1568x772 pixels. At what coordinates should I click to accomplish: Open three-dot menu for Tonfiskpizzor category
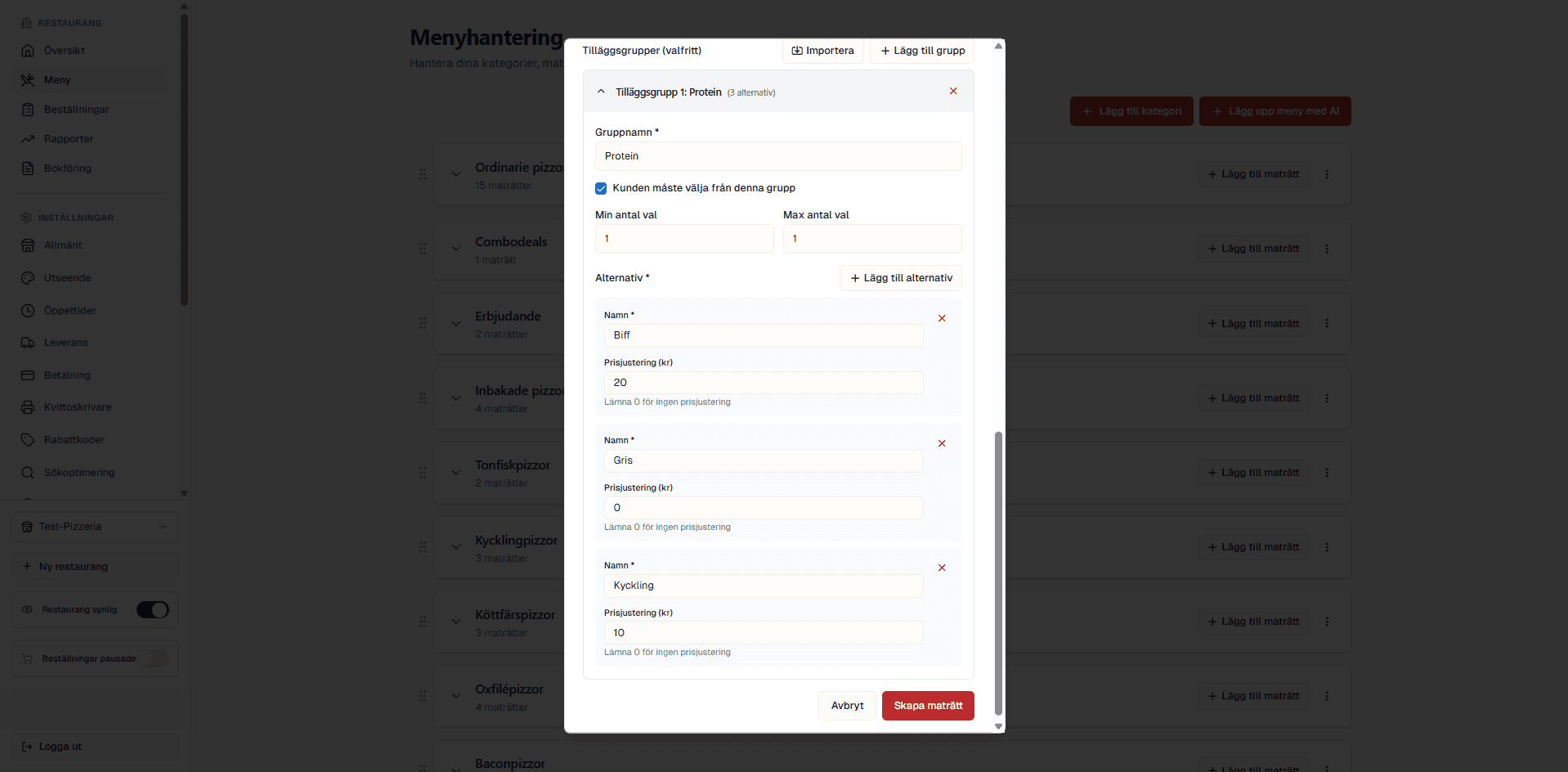[x=1327, y=473]
